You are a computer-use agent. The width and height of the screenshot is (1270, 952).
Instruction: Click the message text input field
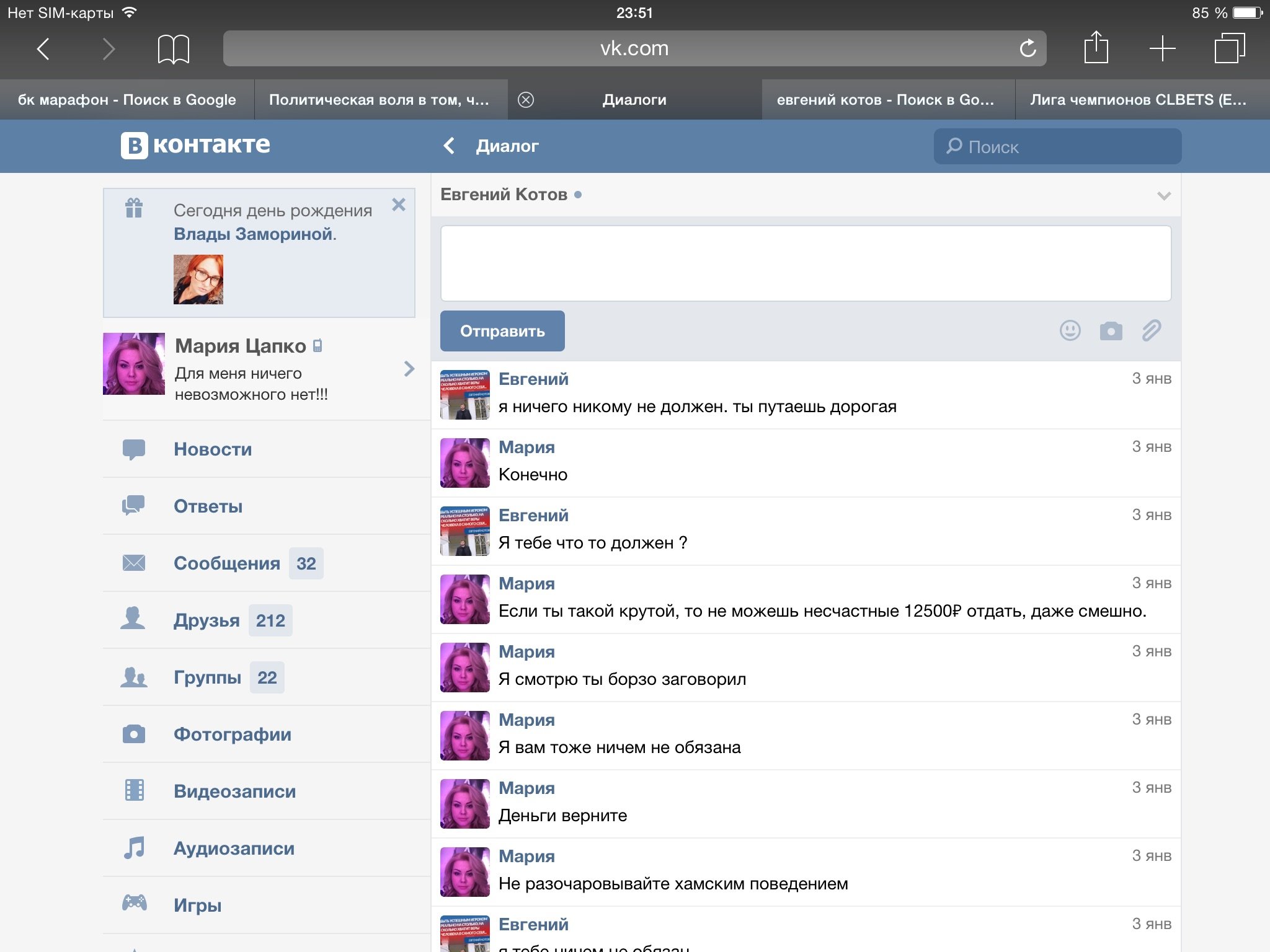click(805, 263)
